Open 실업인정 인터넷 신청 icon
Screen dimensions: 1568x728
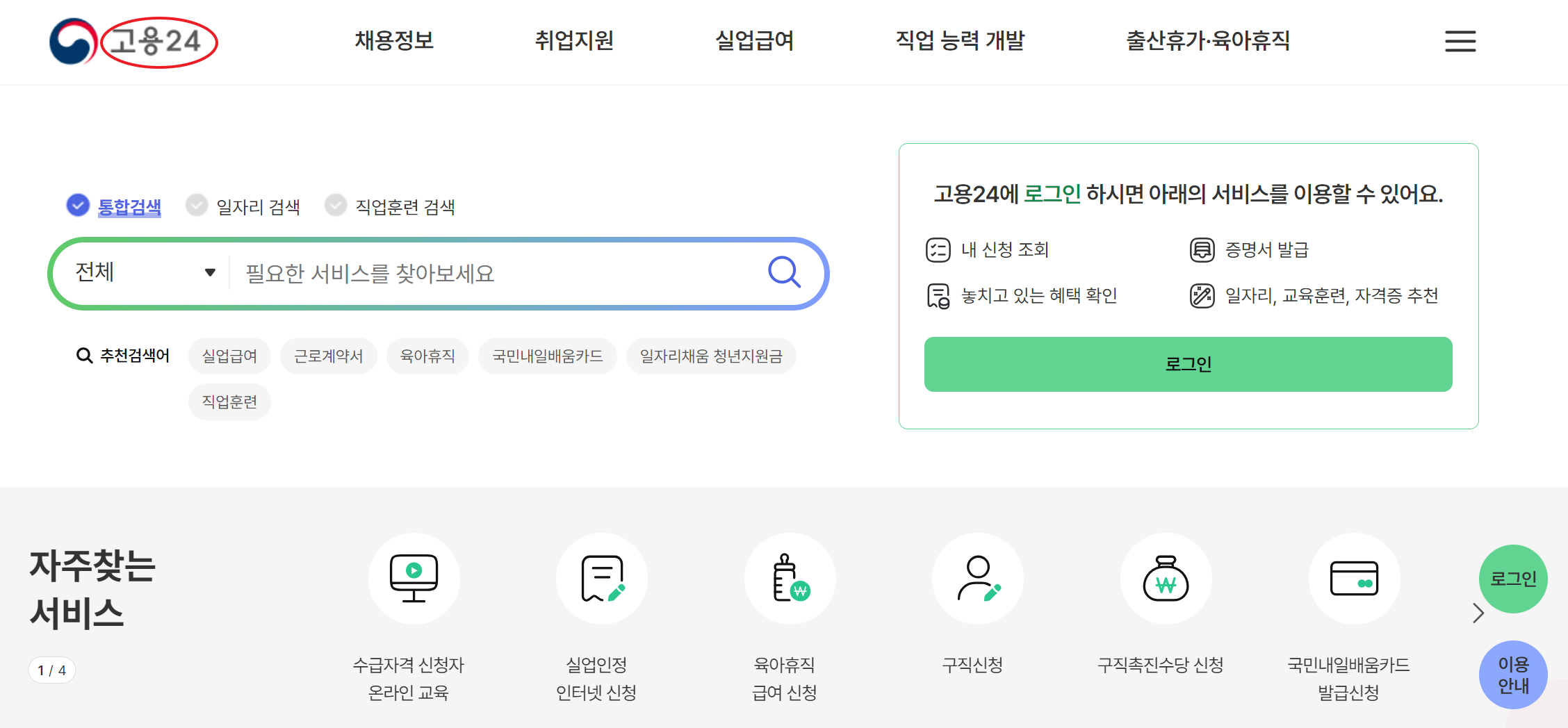tap(601, 578)
